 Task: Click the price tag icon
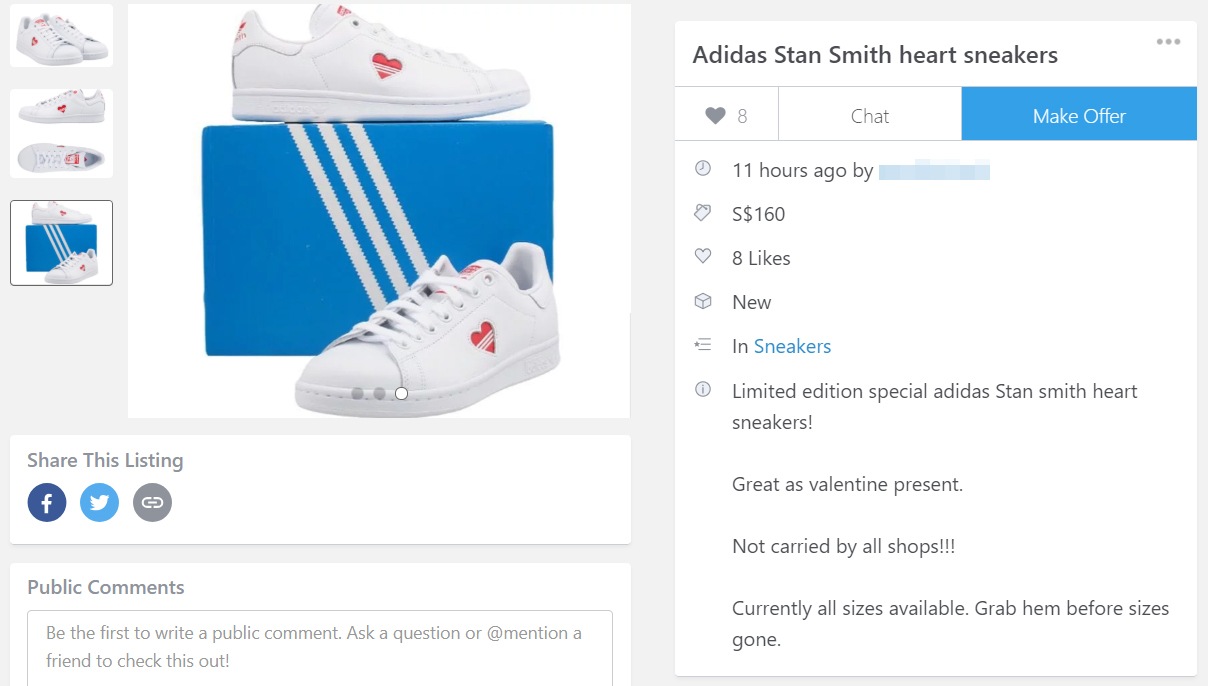pos(703,213)
